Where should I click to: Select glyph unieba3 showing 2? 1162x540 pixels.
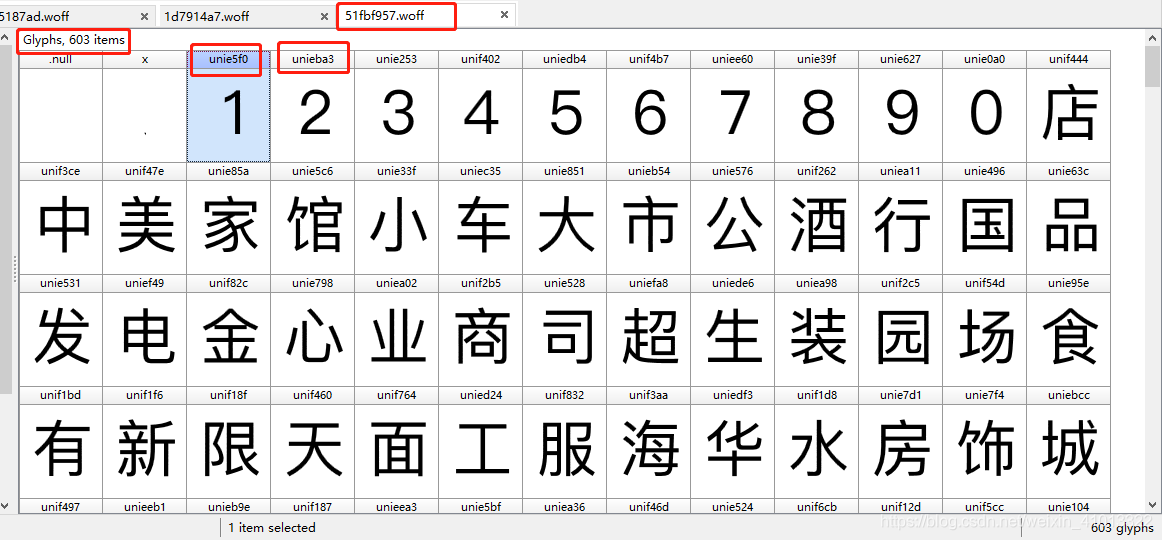(313, 106)
